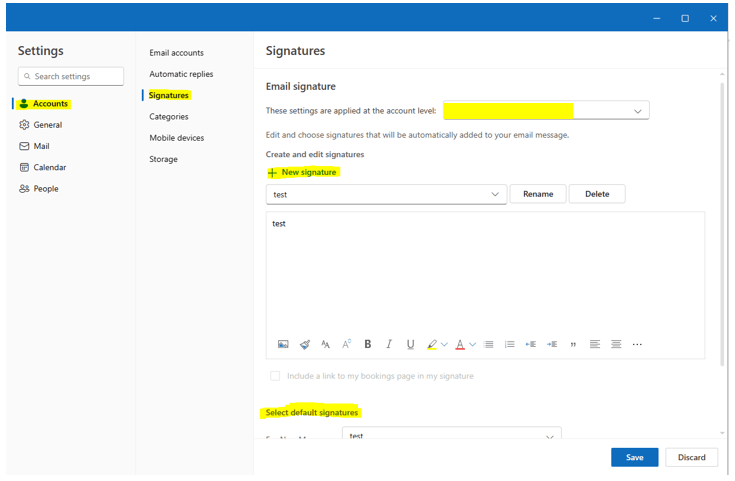Screen dimensions: 735x481
Task: Open the Mail settings section
Action: (x=34, y=146)
